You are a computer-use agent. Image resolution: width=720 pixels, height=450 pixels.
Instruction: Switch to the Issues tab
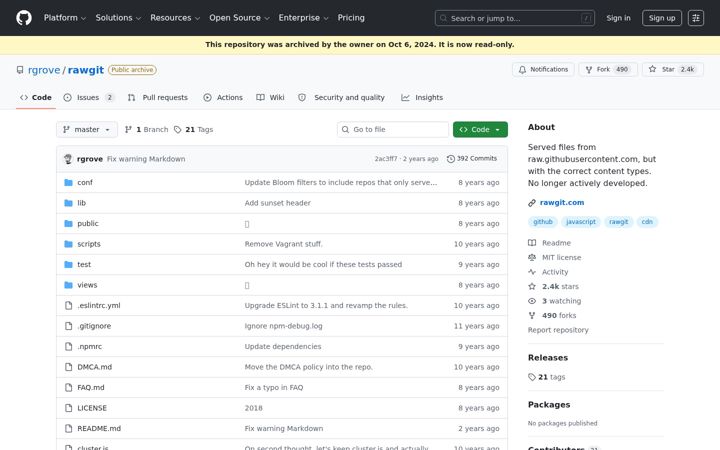click(x=89, y=98)
